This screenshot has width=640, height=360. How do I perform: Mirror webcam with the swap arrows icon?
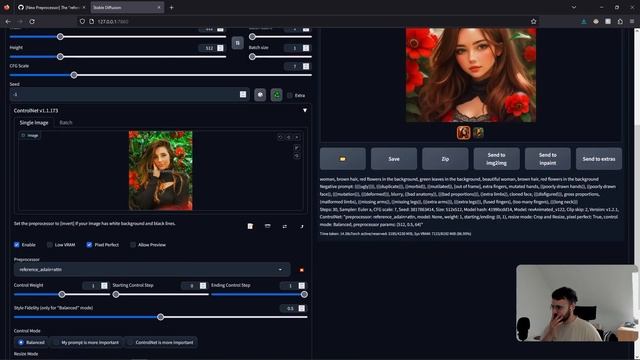point(284,226)
